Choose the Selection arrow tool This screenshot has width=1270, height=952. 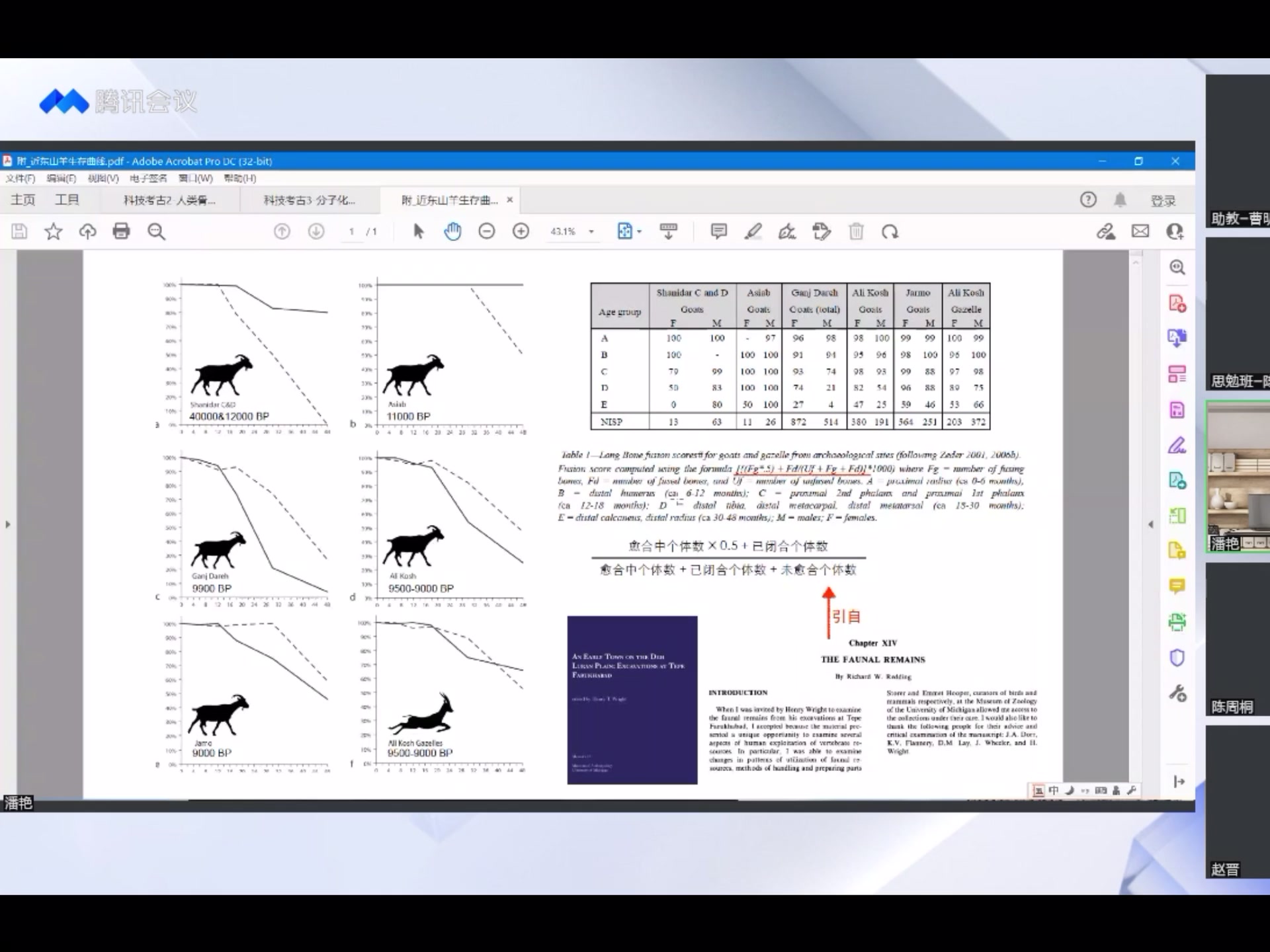[x=418, y=231]
